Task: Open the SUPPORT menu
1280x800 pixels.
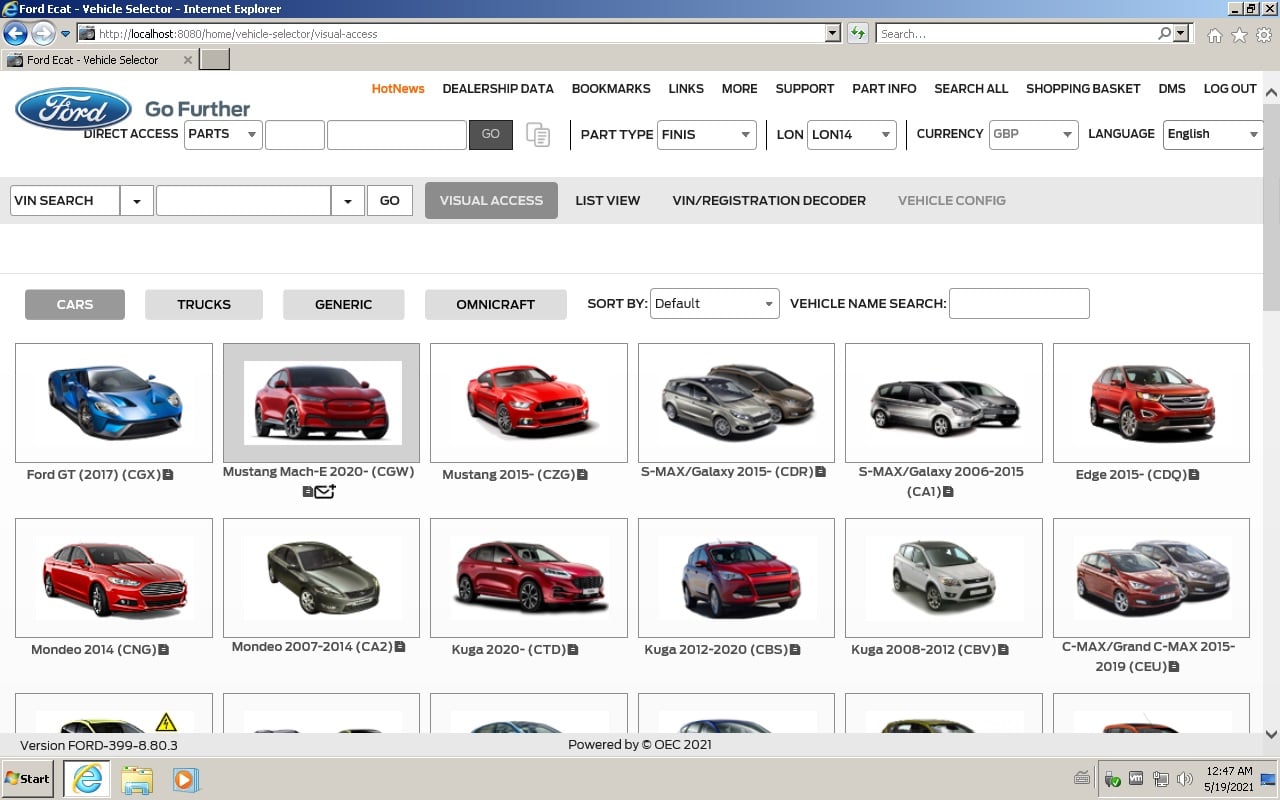Action: (805, 88)
